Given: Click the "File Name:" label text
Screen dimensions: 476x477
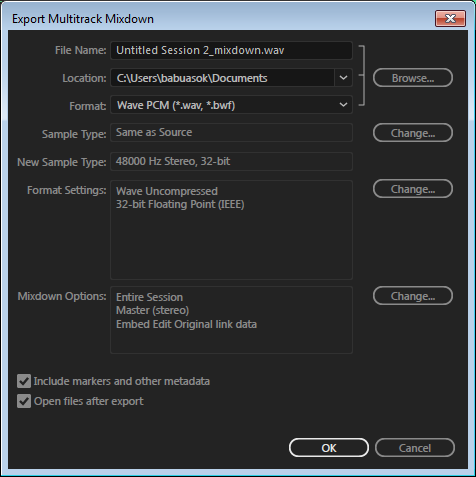Looking at the screenshot, I should pos(81,50).
